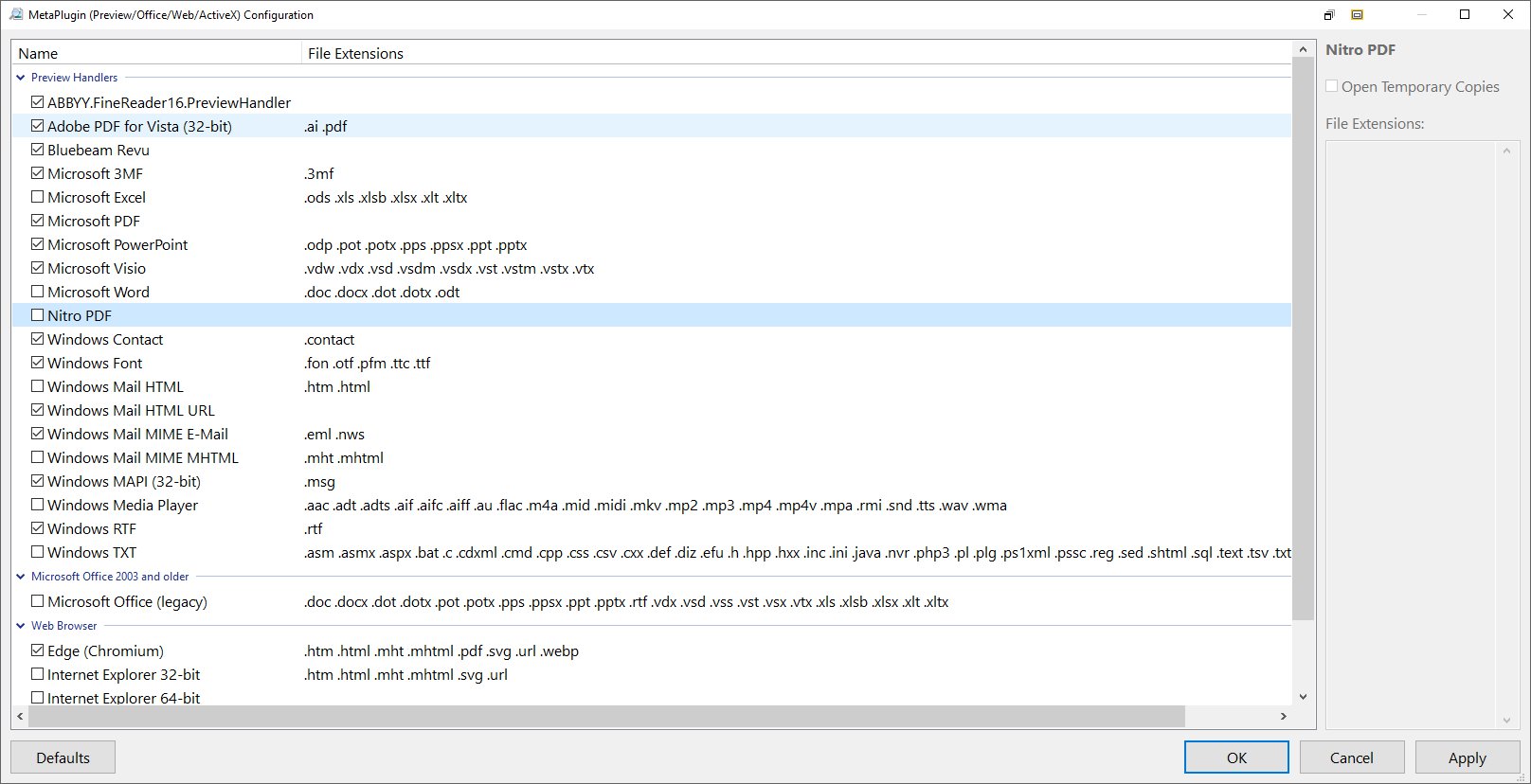
Task: Uncheck Windows MAPI (32-bit) checkbox
Action: coord(38,481)
